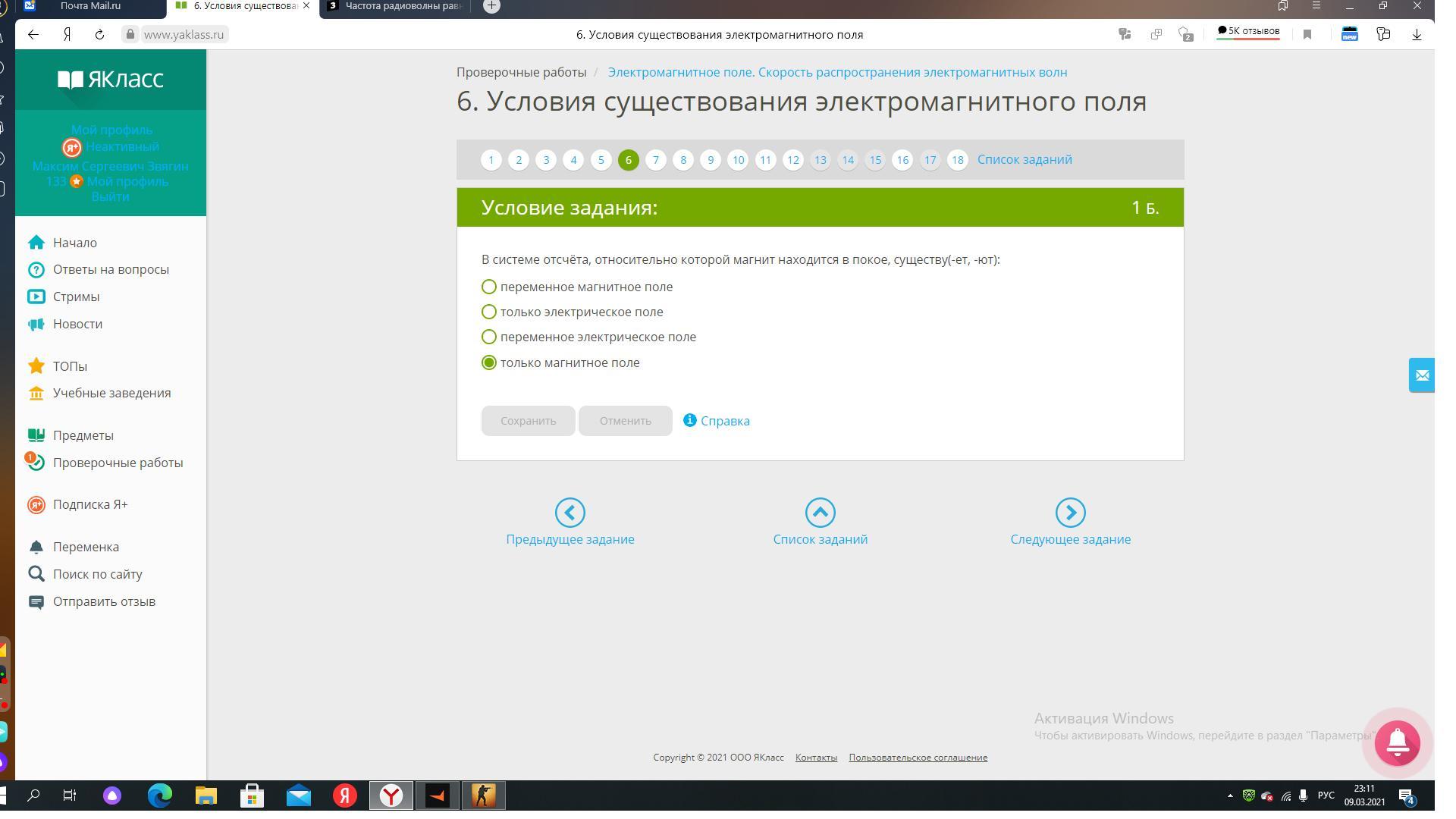
Task: Open Стримы via its play icon
Action: 36,297
